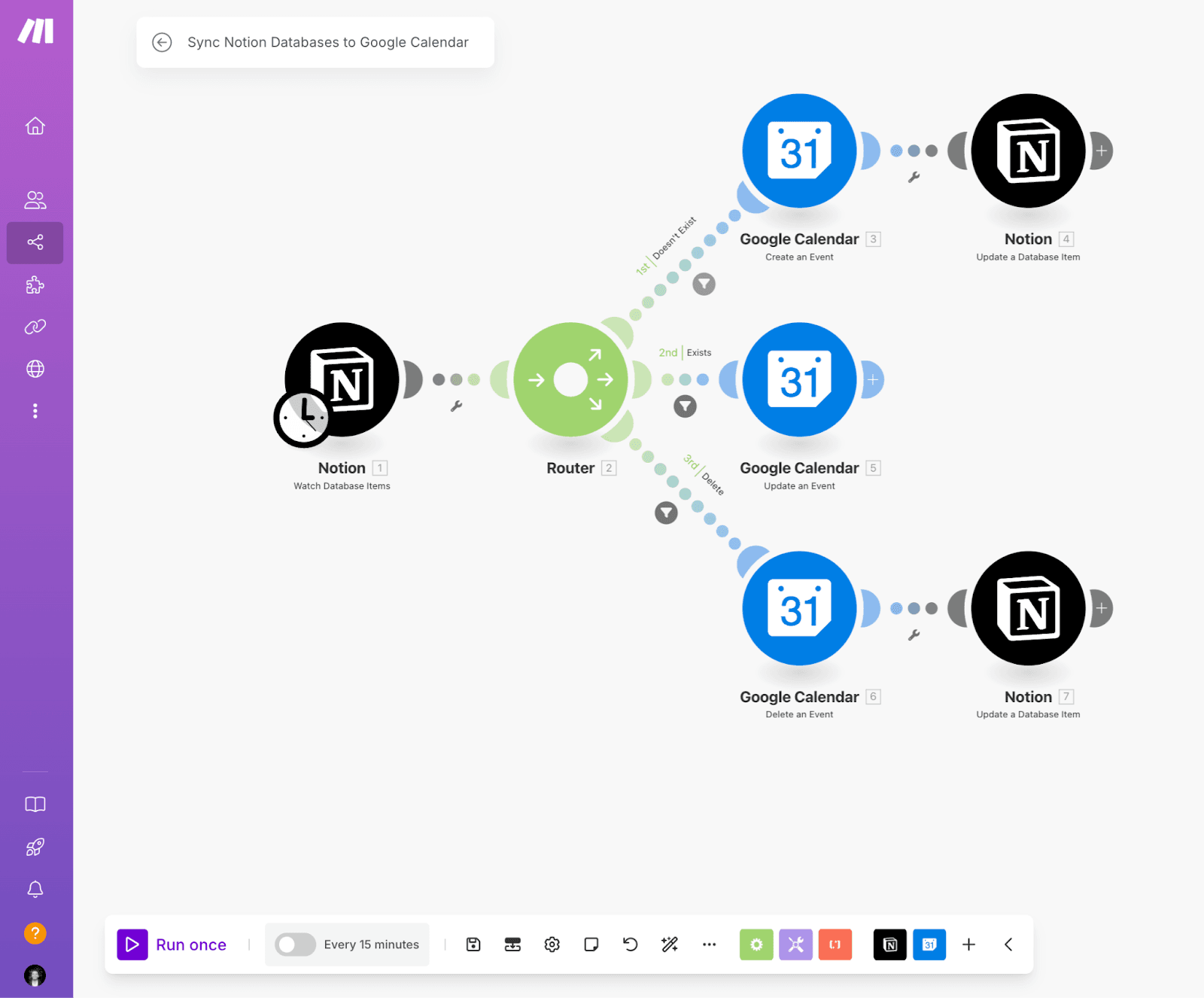Open the purple Tools icon
1204x998 pixels.
coord(795,945)
